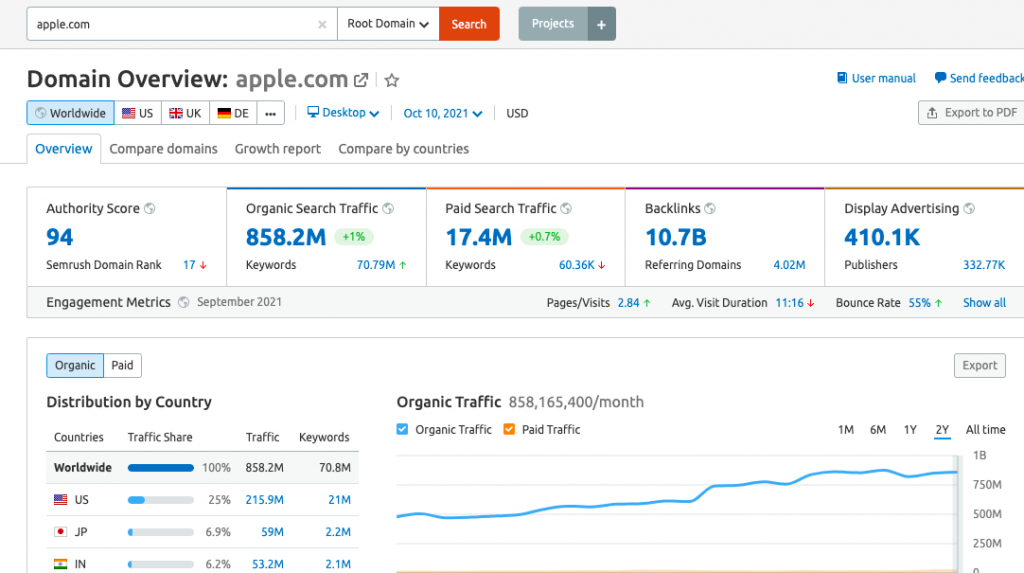Expand more country databases ellipsis

(270, 113)
